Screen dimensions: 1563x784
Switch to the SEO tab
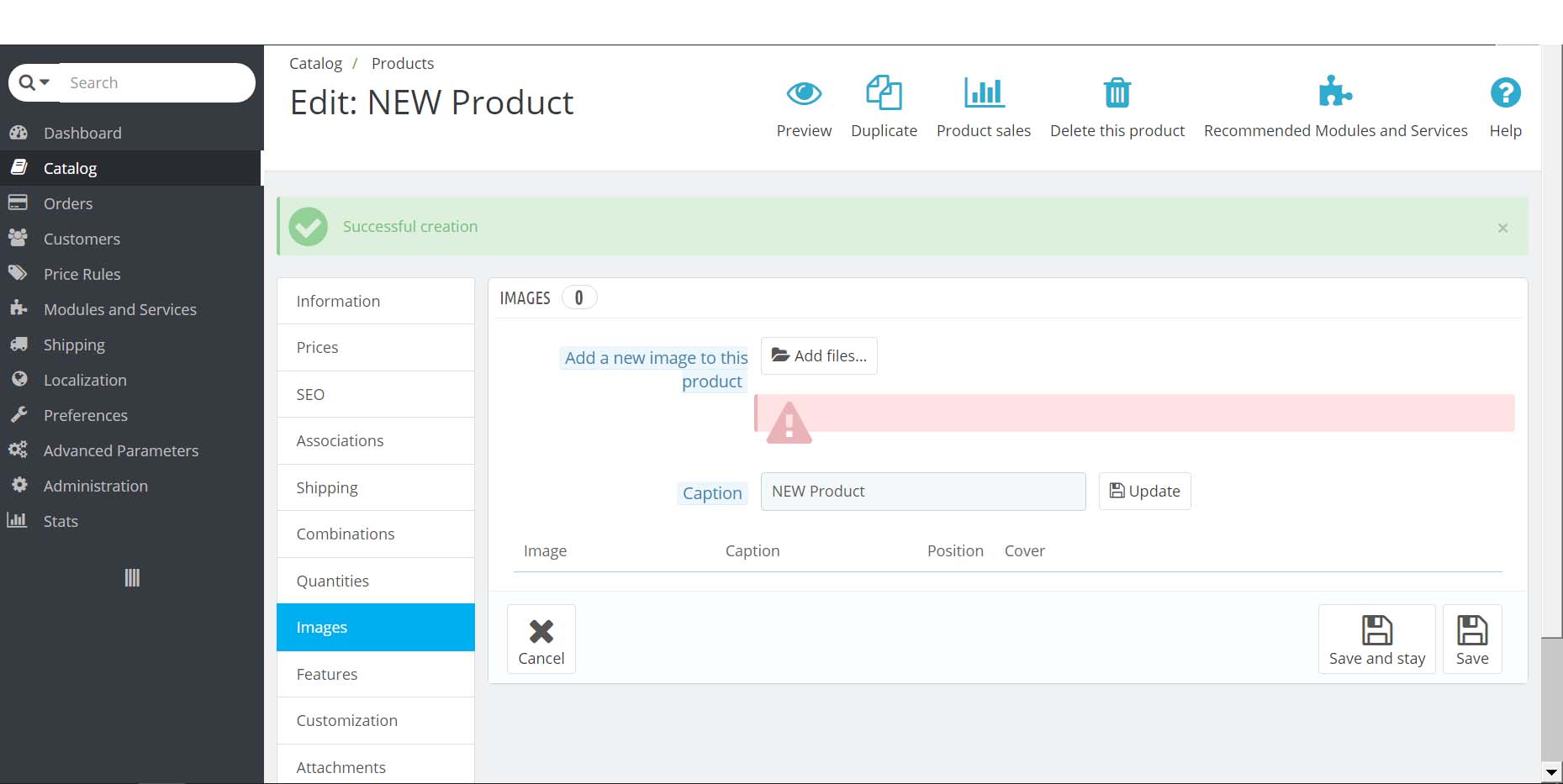click(376, 394)
